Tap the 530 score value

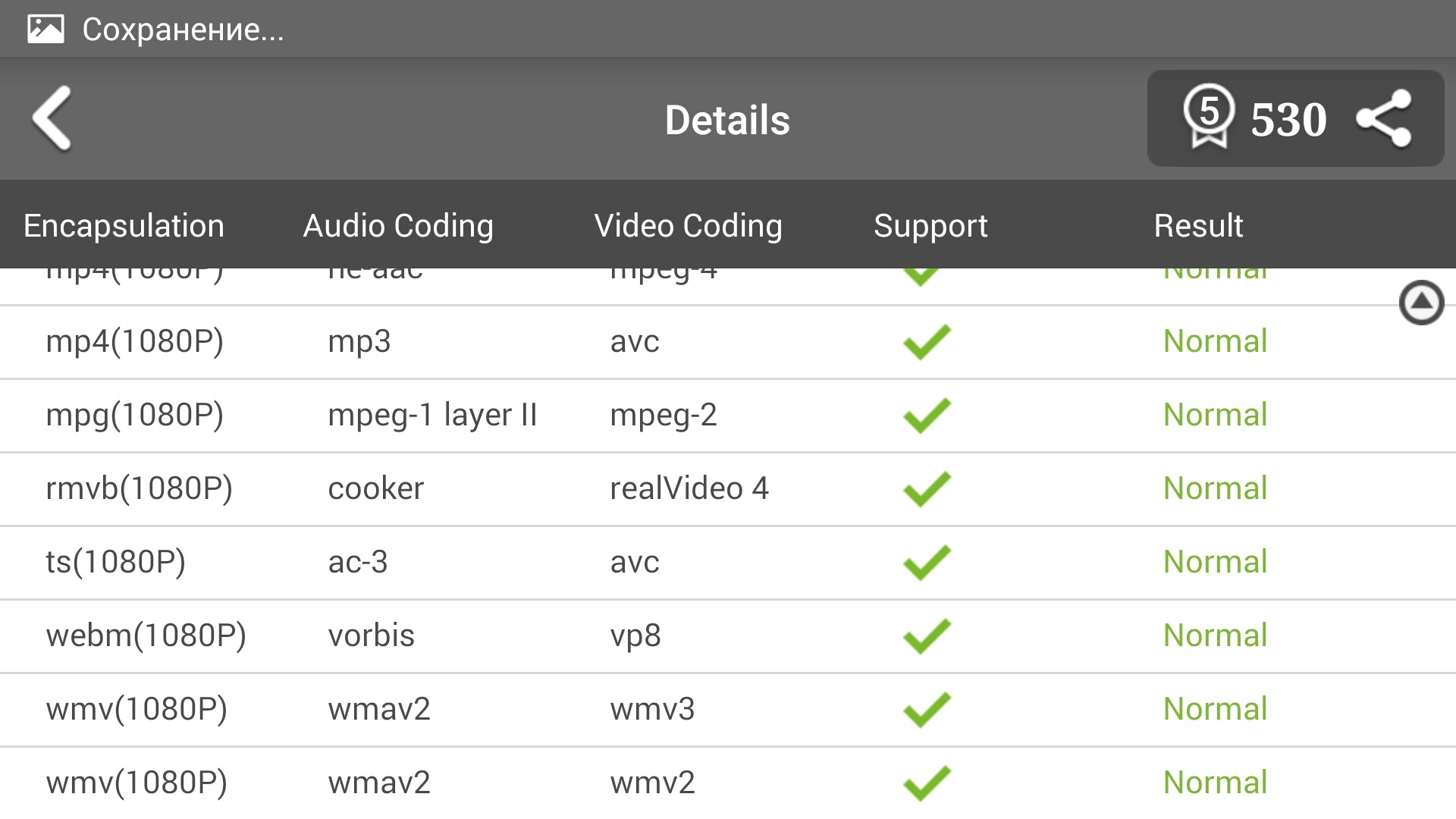[1288, 120]
